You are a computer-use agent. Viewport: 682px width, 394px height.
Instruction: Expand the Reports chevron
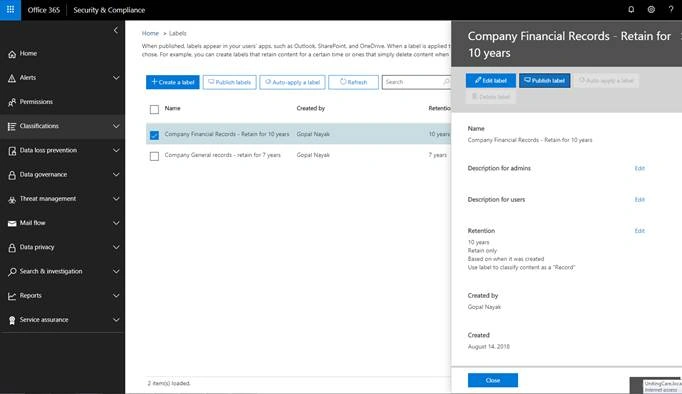pyautogui.click(x=116, y=296)
